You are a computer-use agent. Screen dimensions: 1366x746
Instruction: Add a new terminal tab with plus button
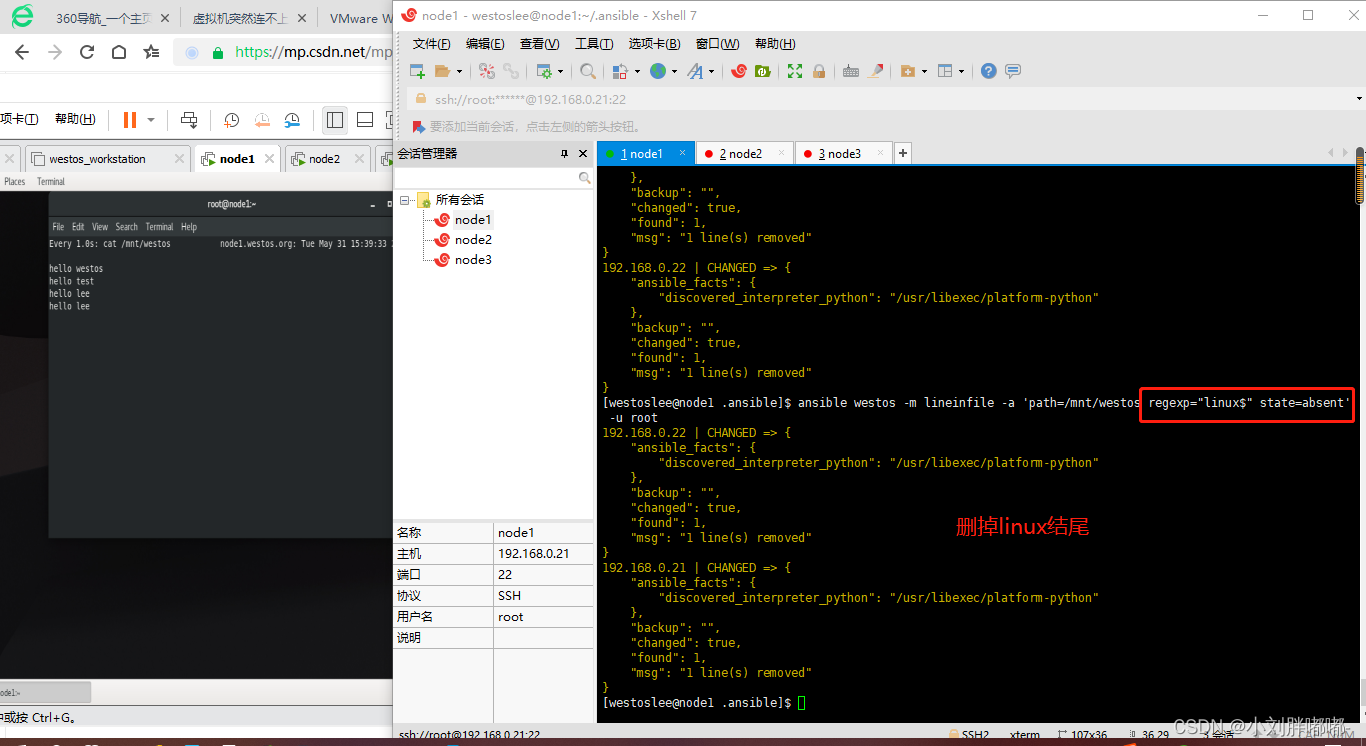[903, 153]
